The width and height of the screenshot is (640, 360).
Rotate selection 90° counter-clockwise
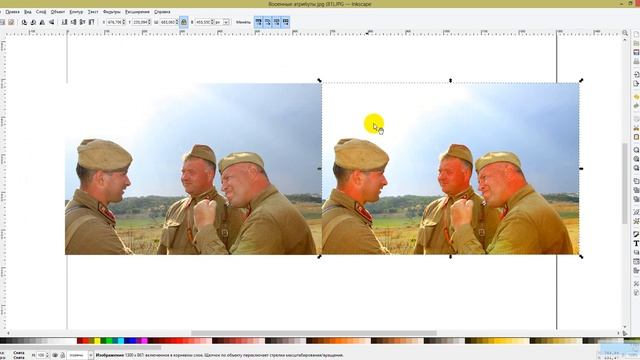24,22
